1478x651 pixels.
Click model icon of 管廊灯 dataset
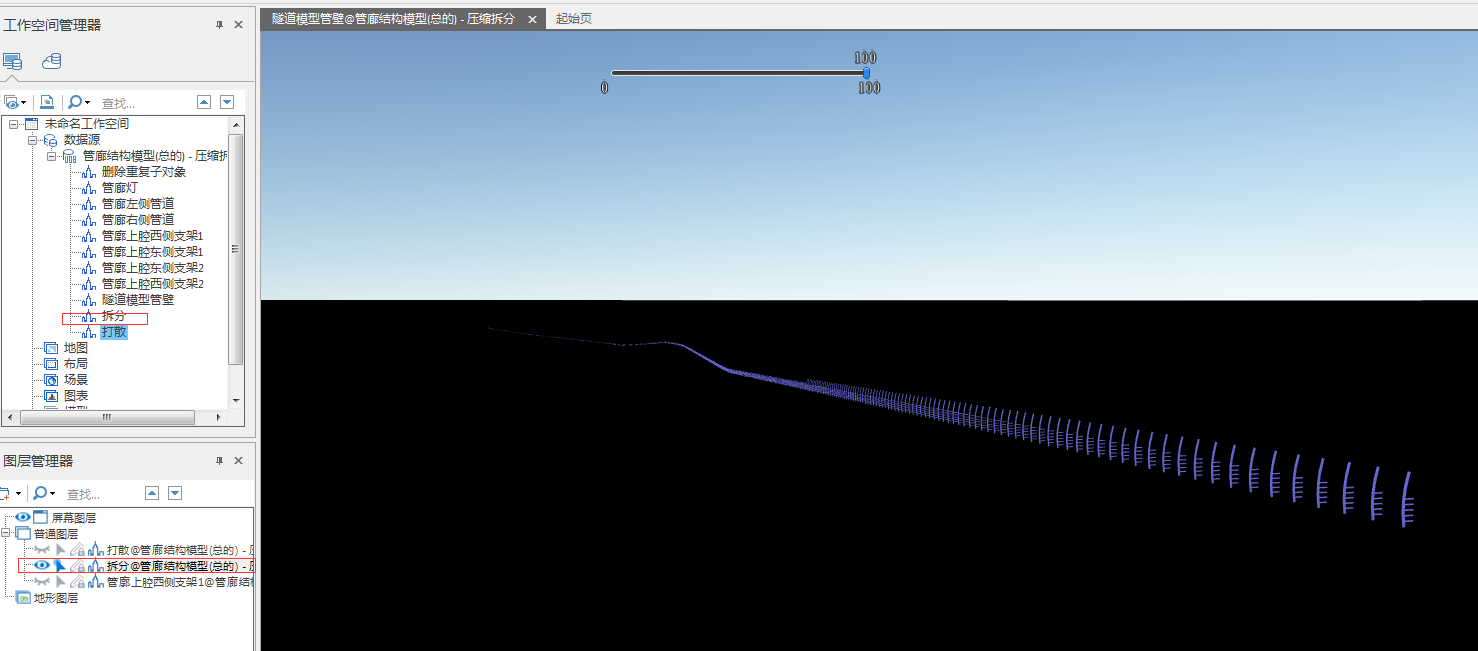(89, 188)
